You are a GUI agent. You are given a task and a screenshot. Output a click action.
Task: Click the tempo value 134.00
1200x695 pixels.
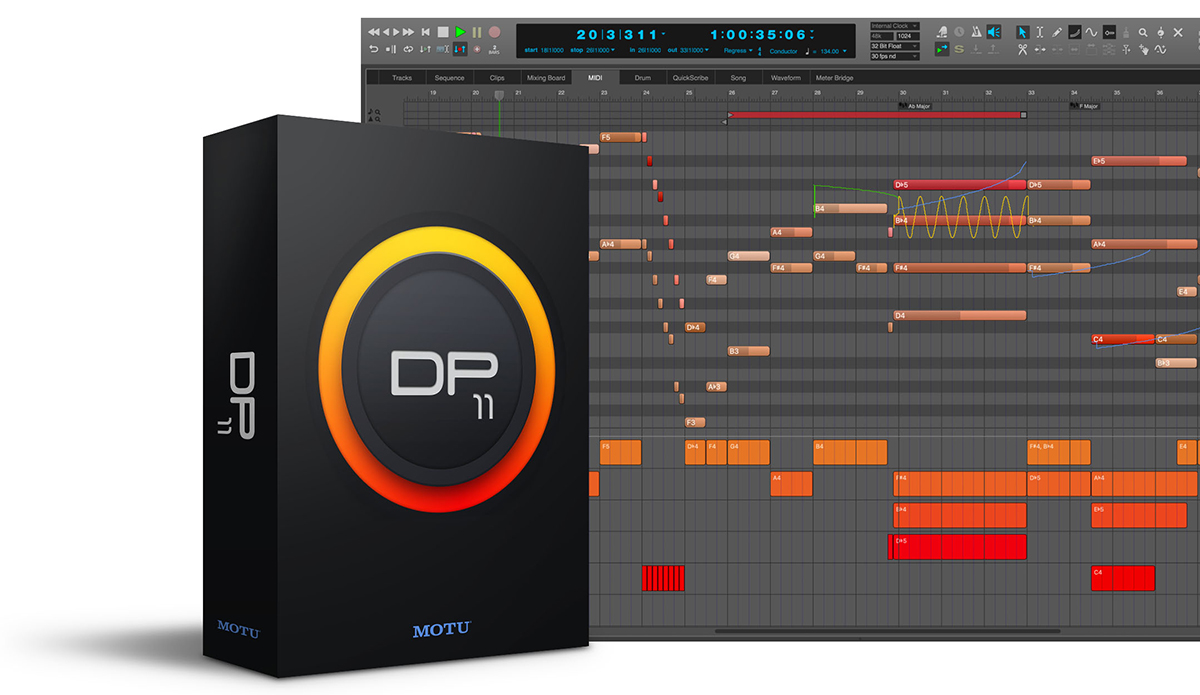pyautogui.click(x=830, y=51)
